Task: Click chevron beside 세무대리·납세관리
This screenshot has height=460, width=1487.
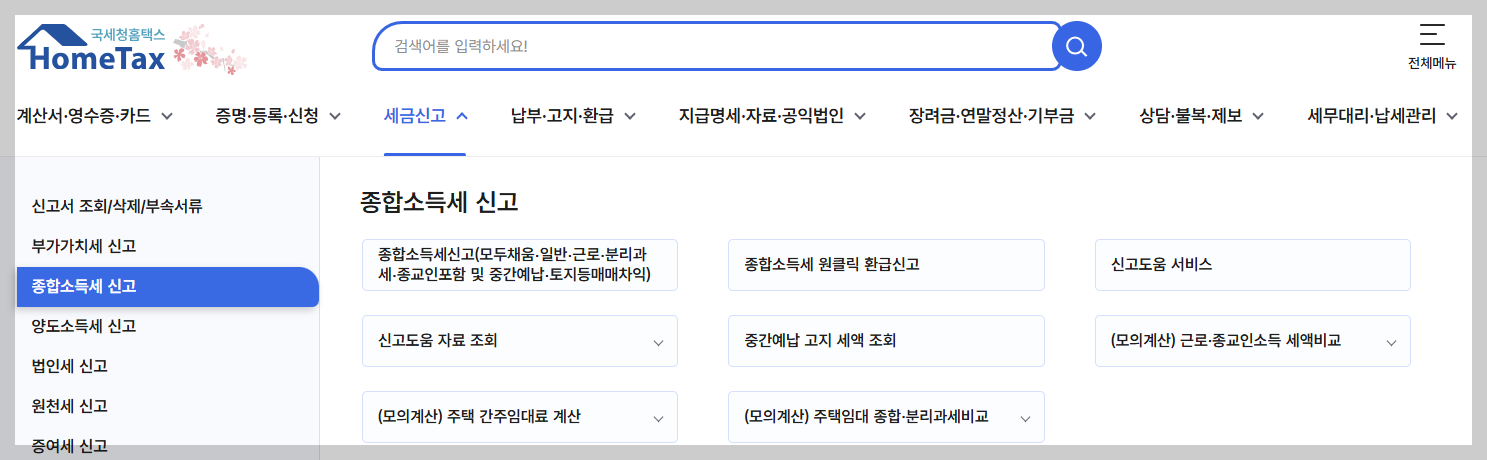Action: point(1452,116)
